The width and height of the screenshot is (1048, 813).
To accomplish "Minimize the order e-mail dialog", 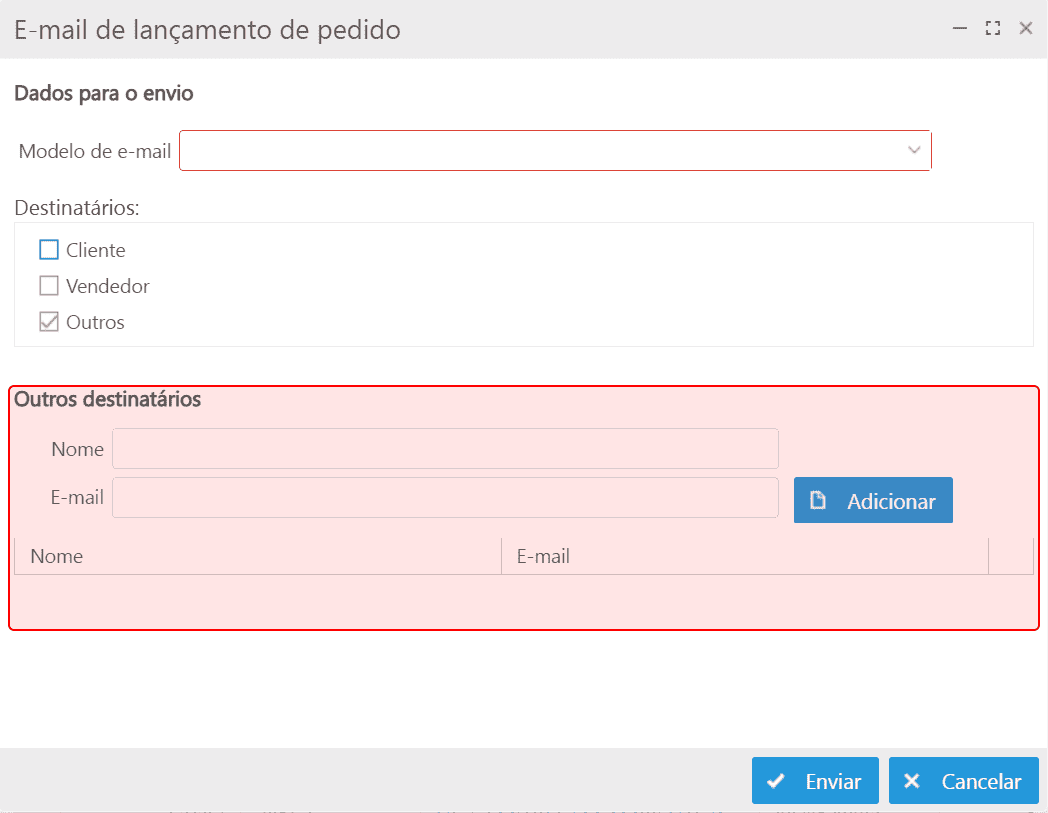I will tap(960, 29).
